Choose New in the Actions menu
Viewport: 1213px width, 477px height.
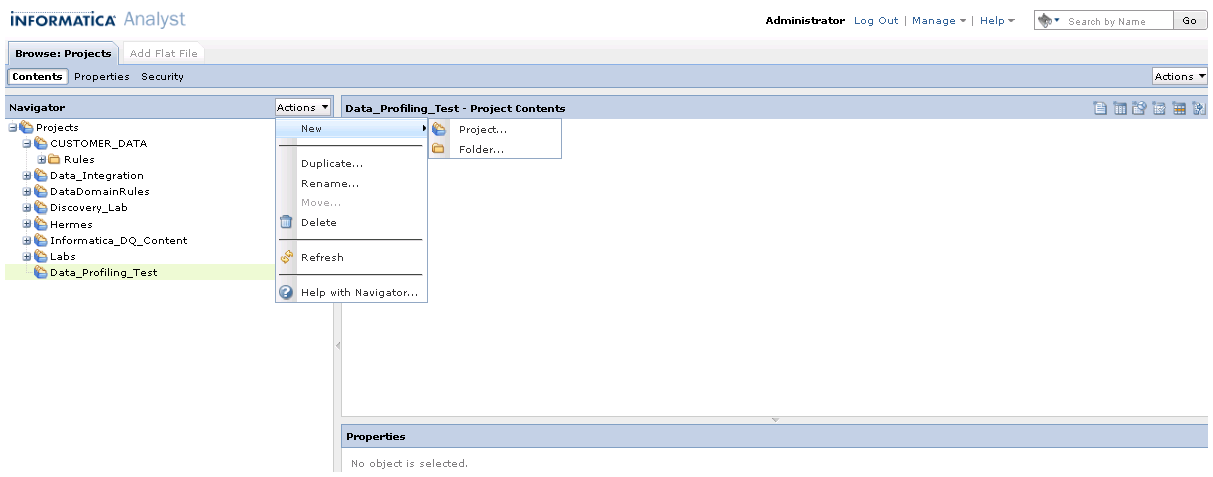pos(352,128)
